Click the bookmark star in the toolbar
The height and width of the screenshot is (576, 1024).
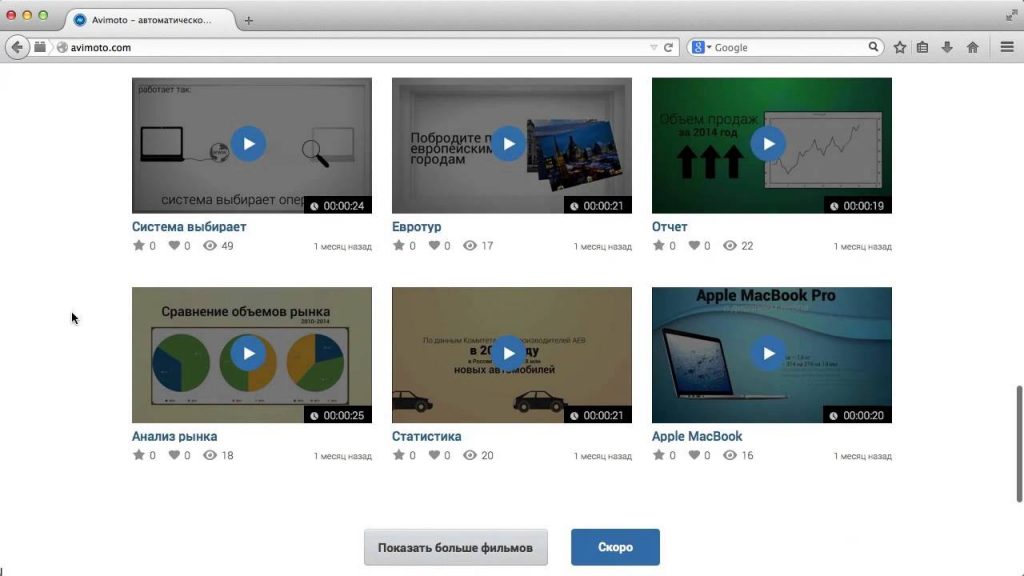(x=900, y=47)
